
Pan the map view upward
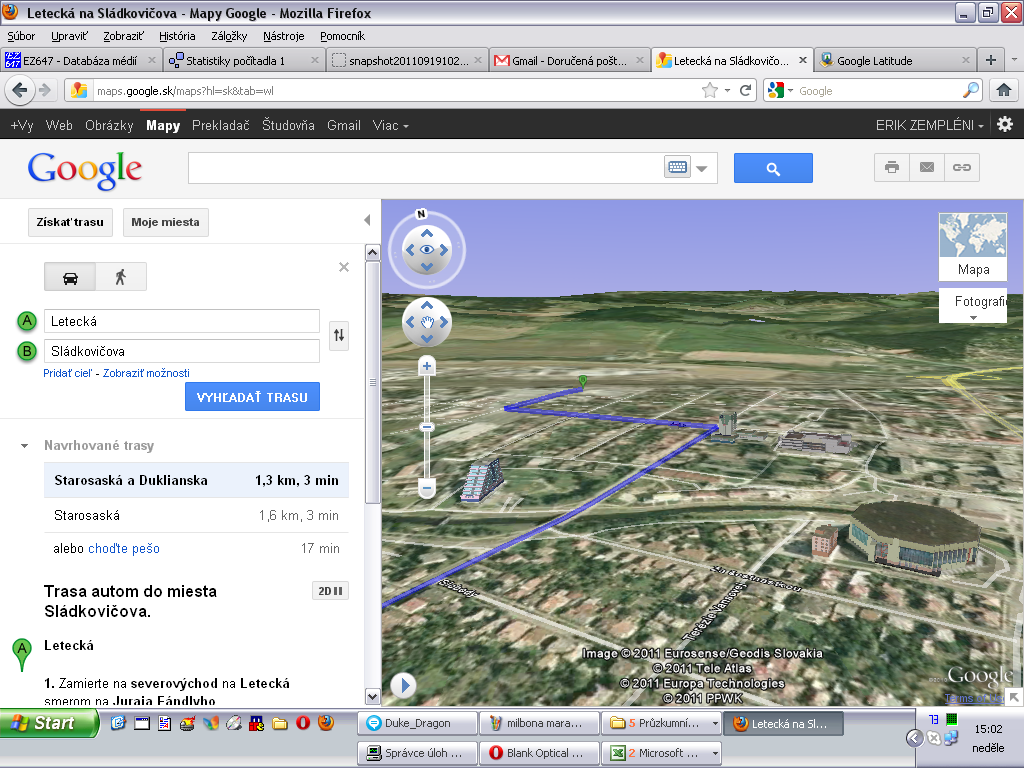tap(426, 305)
